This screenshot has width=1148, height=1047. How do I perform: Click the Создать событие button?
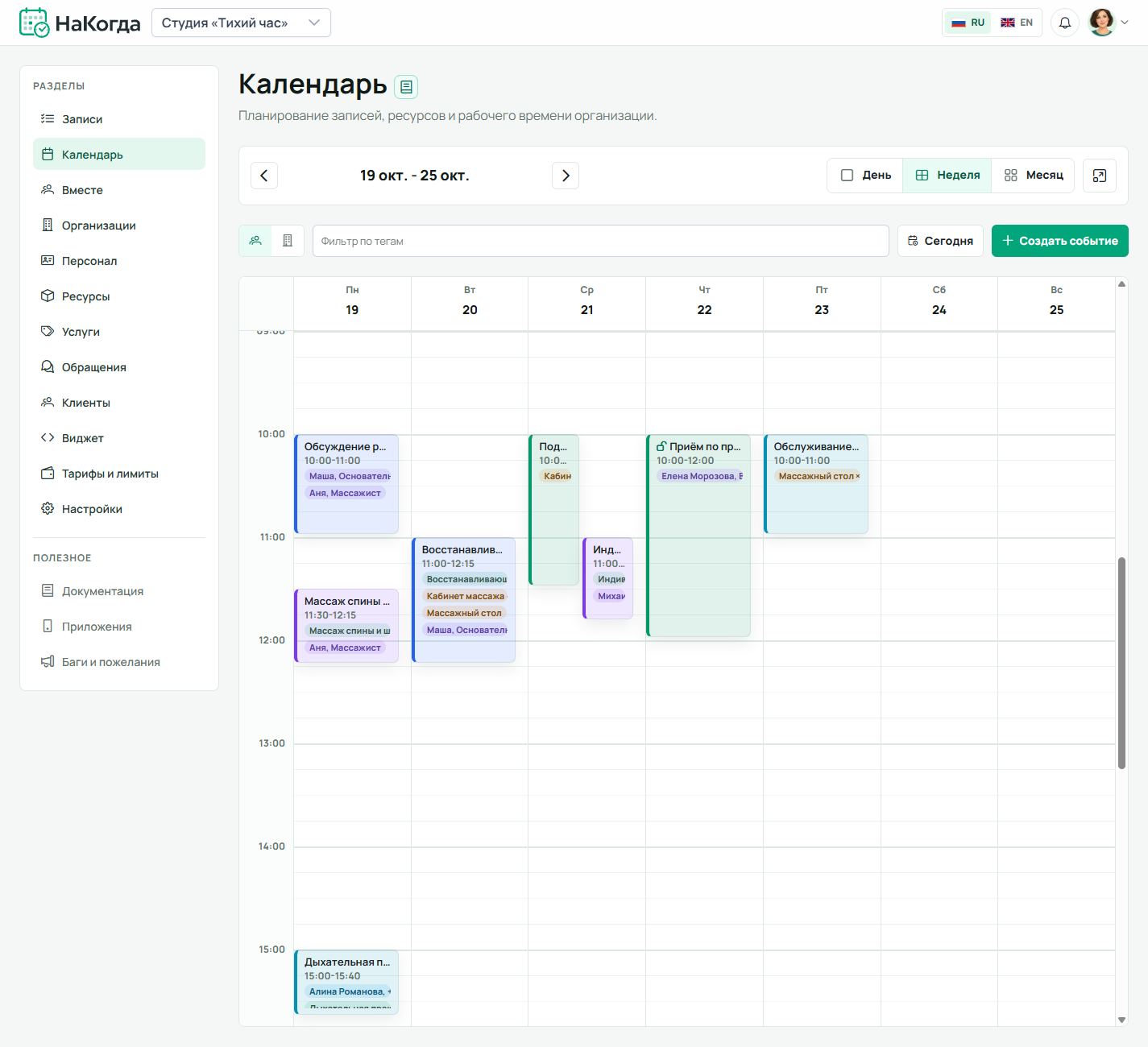(x=1059, y=241)
